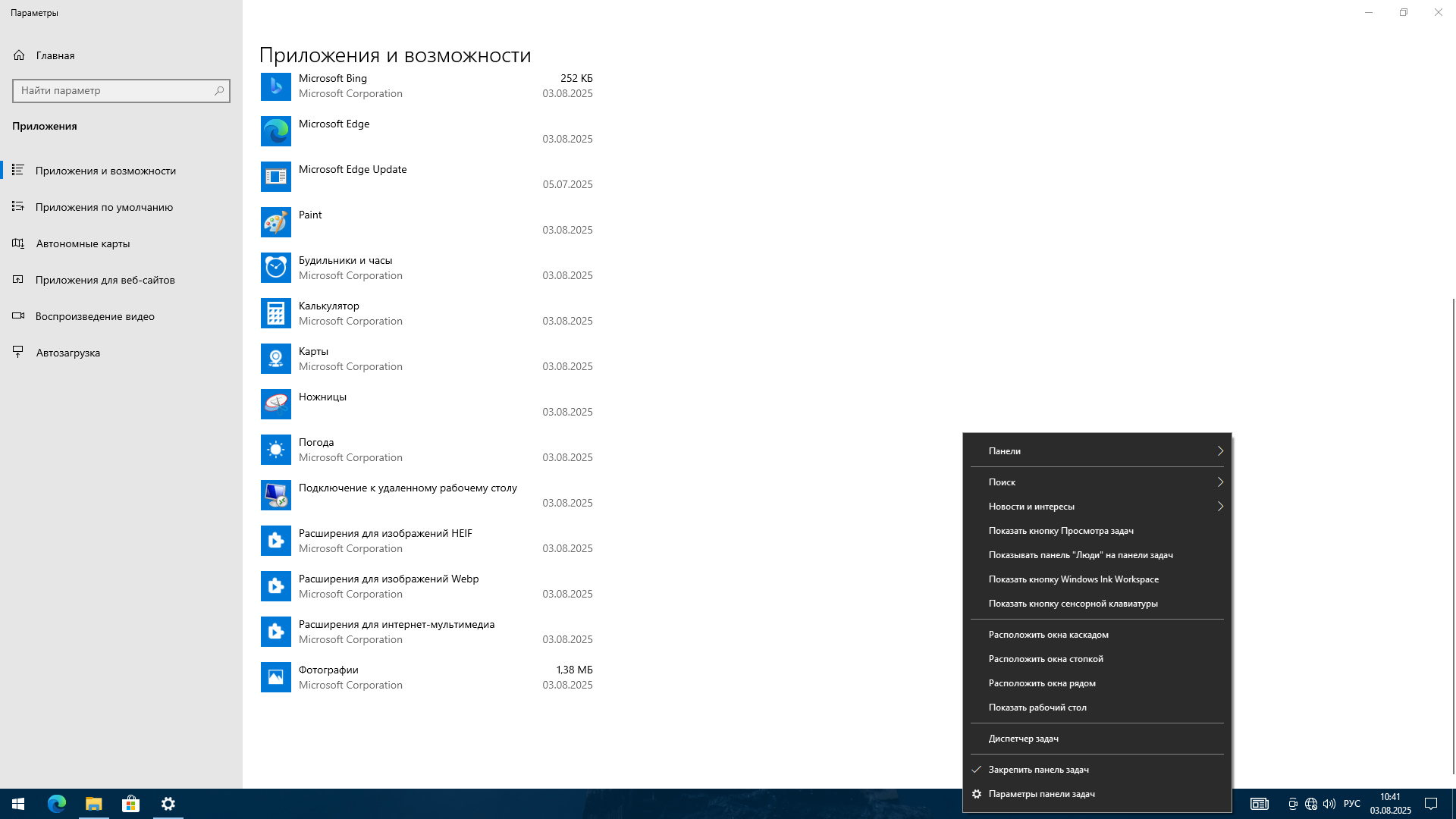
Task: Click the Параметры панели задач gear icon
Action: click(977, 794)
